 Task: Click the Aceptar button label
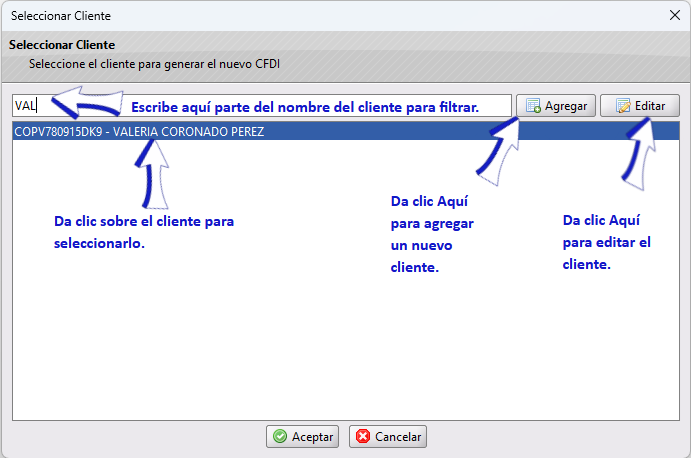coord(312,437)
